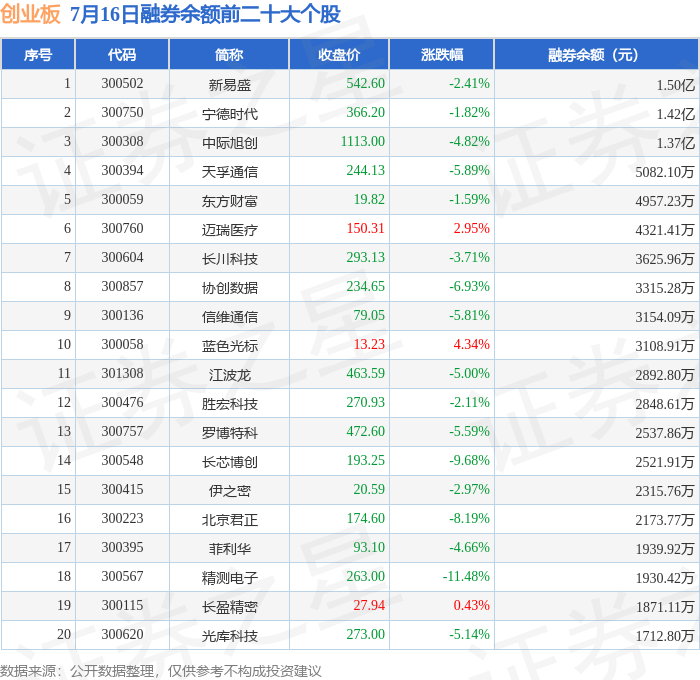This screenshot has height=680, width=700.
Task: Click the 涨跌幅 column header
Action: pos(442,54)
